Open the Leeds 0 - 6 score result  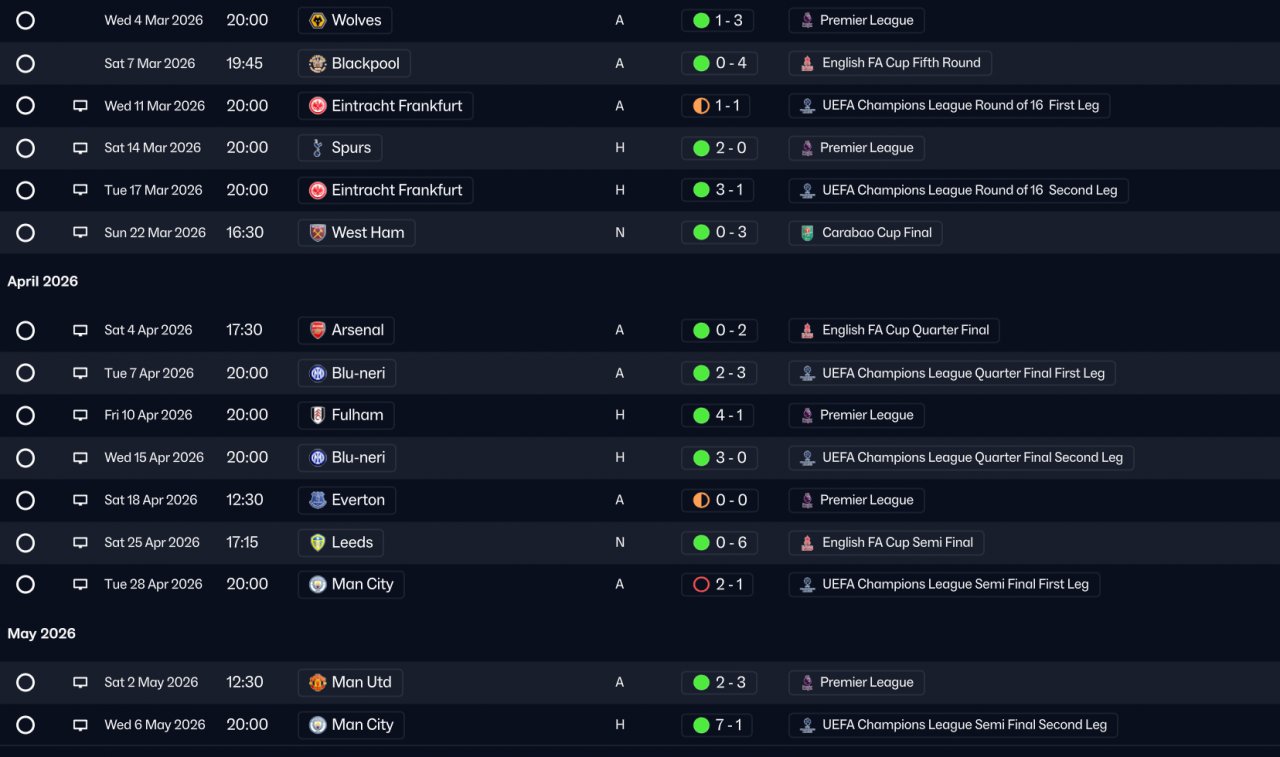pyautogui.click(x=718, y=542)
